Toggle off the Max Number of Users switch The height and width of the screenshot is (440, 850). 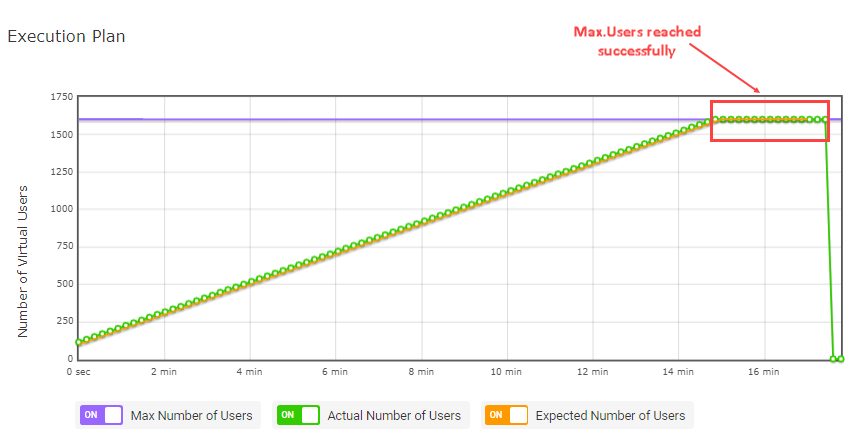point(100,415)
